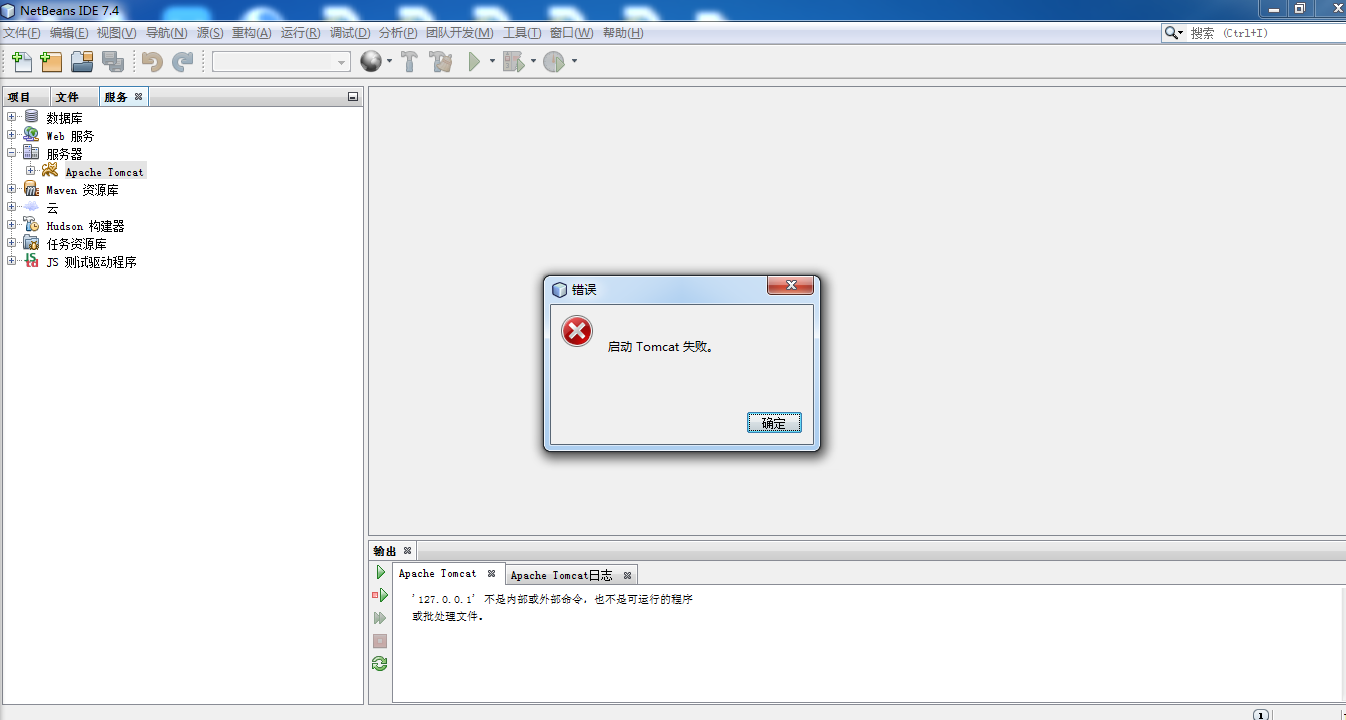Open the Profile Project dropdown arrow
Image resolution: width=1346 pixels, height=720 pixels.
coord(574,62)
